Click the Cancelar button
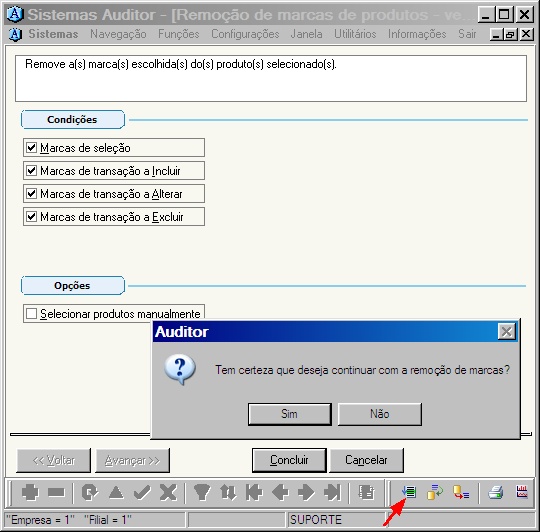Image resolution: width=540 pixels, height=532 pixels. 366,460
